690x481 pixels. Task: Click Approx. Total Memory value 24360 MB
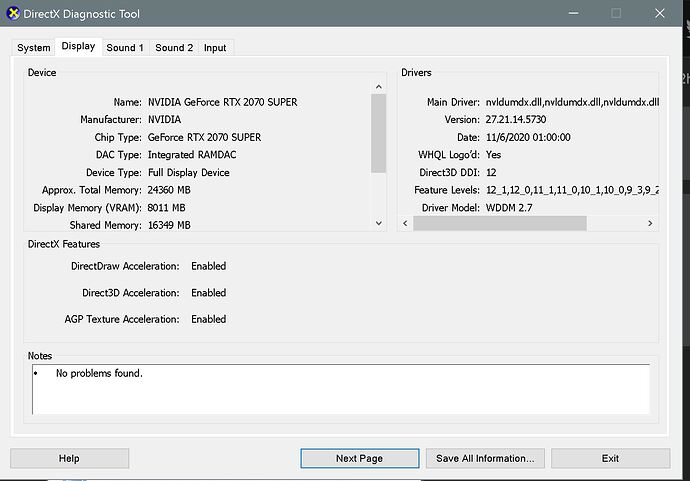click(x=169, y=190)
